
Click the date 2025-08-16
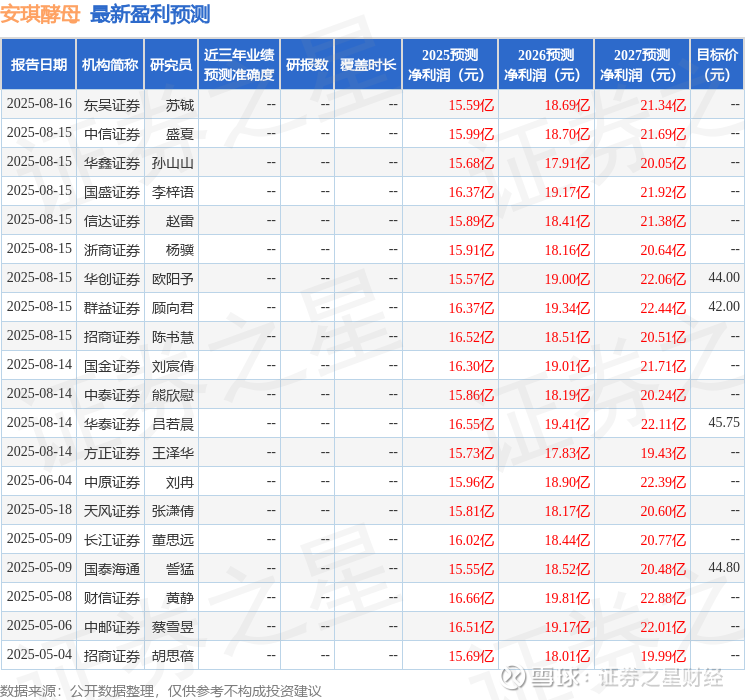39,104
